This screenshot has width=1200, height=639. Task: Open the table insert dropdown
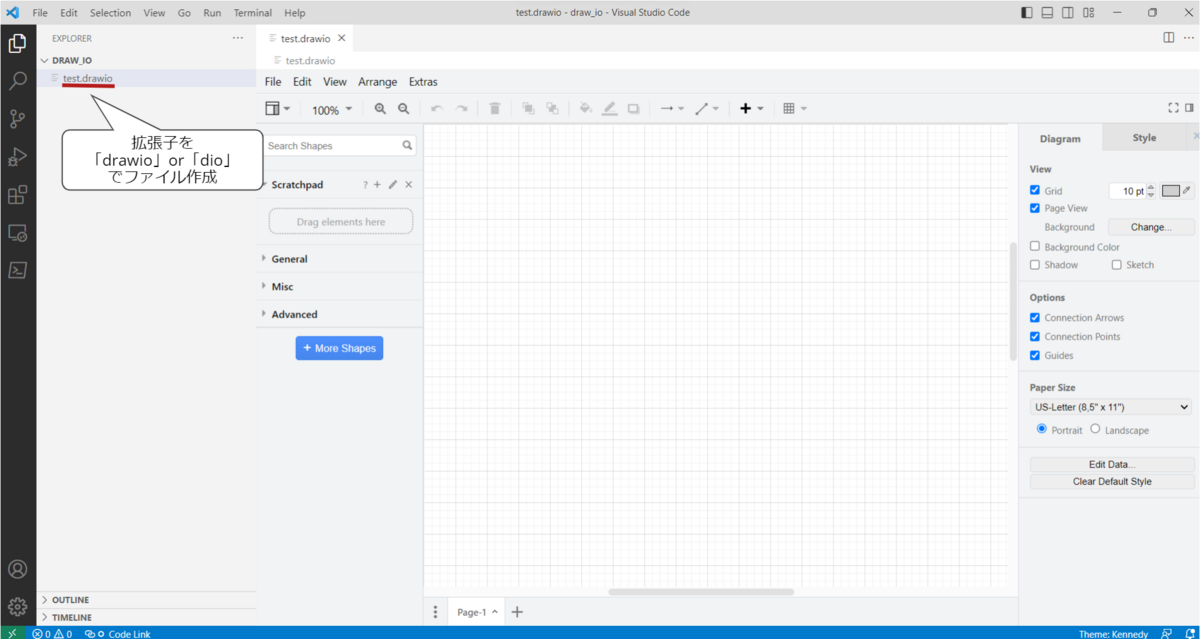click(795, 109)
